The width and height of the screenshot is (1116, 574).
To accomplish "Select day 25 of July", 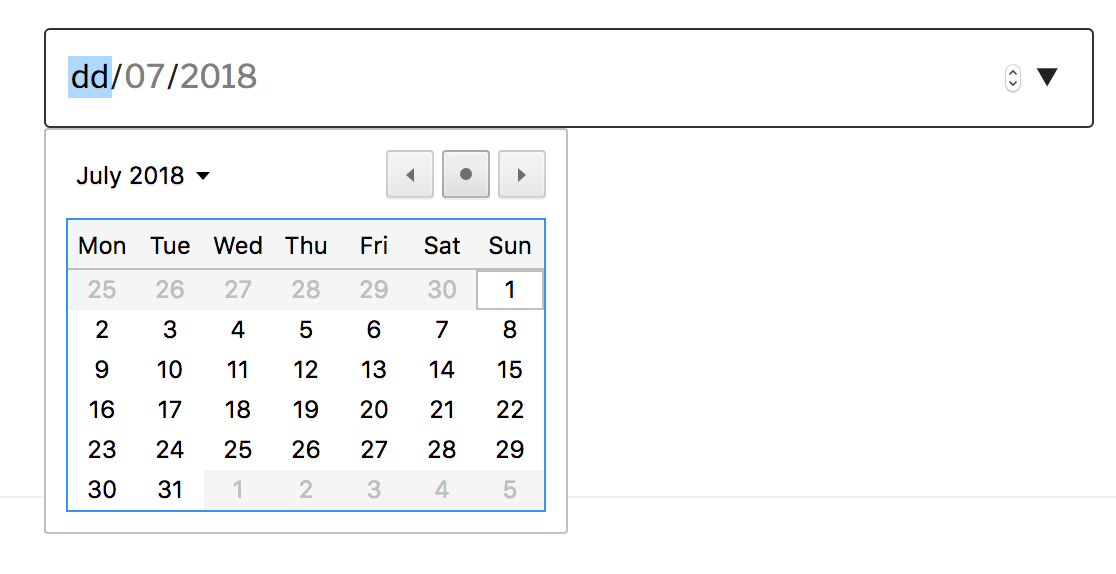I will (238, 450).
